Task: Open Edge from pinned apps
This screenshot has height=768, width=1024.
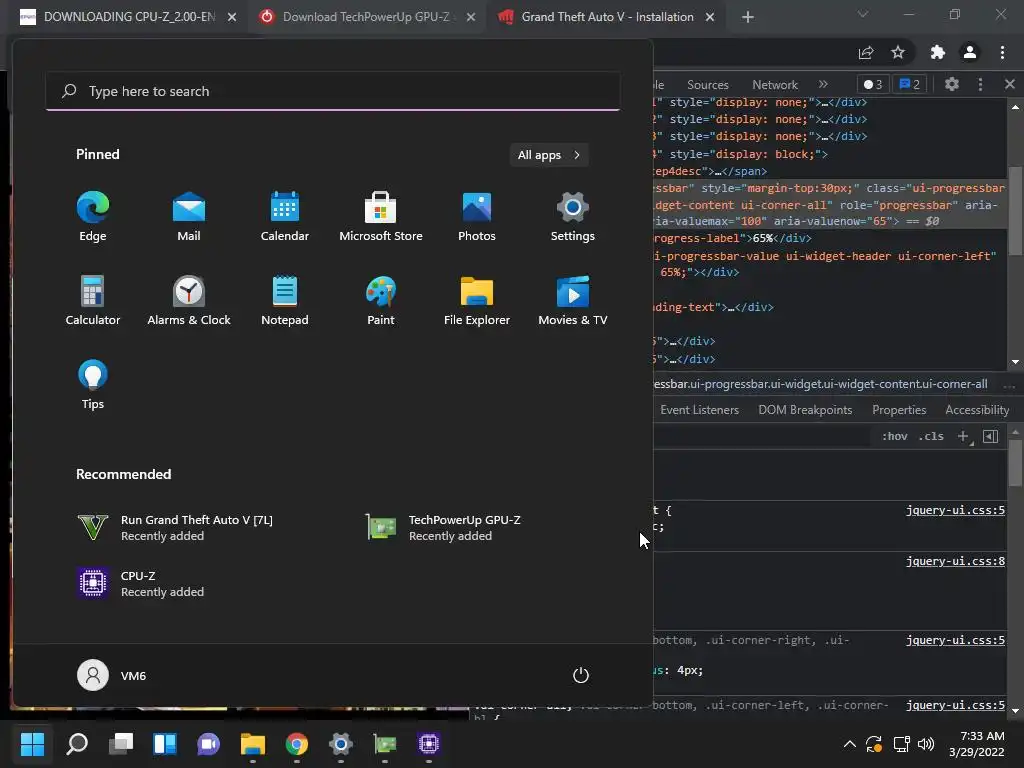Action: coord(93,217)
